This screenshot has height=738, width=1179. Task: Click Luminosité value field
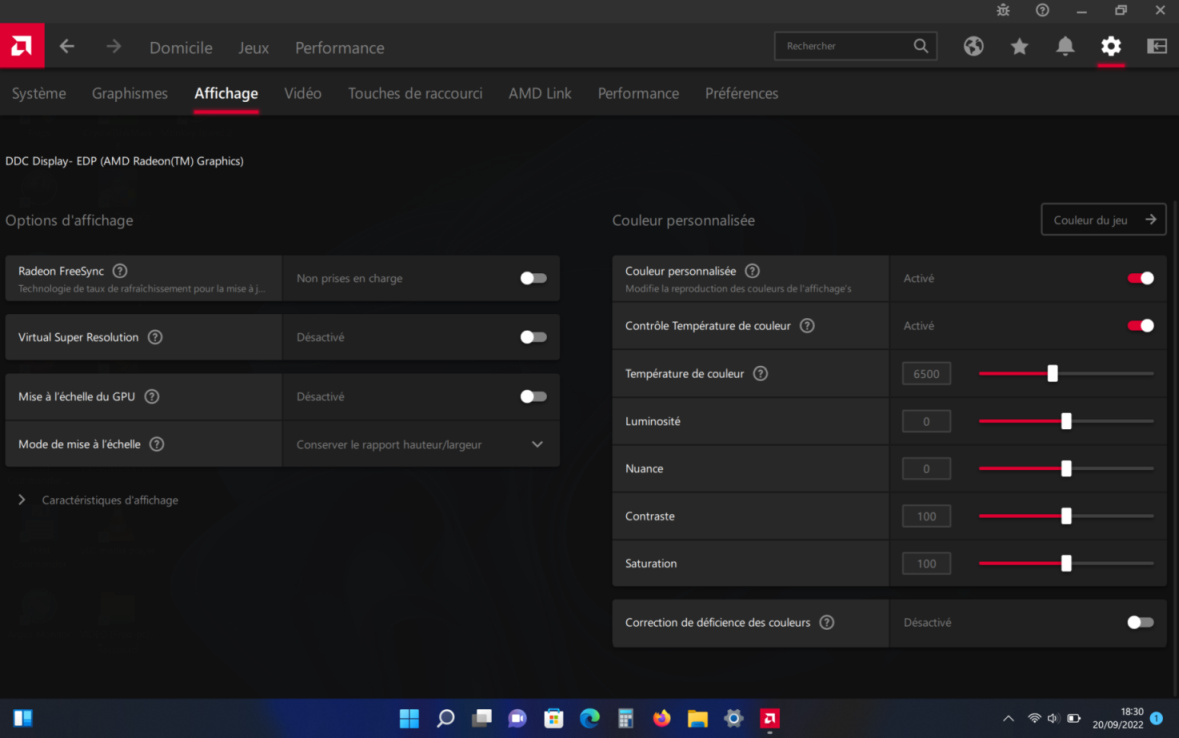pos(926,421)
